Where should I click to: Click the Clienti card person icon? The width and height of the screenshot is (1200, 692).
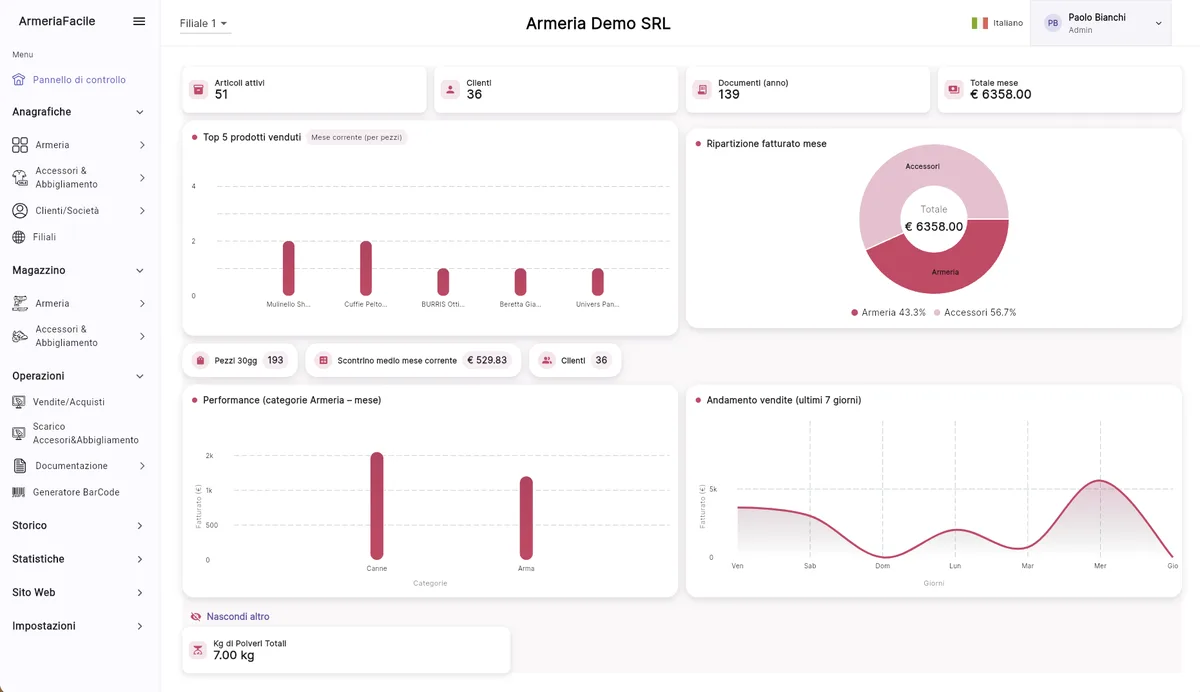coord(450,89)
